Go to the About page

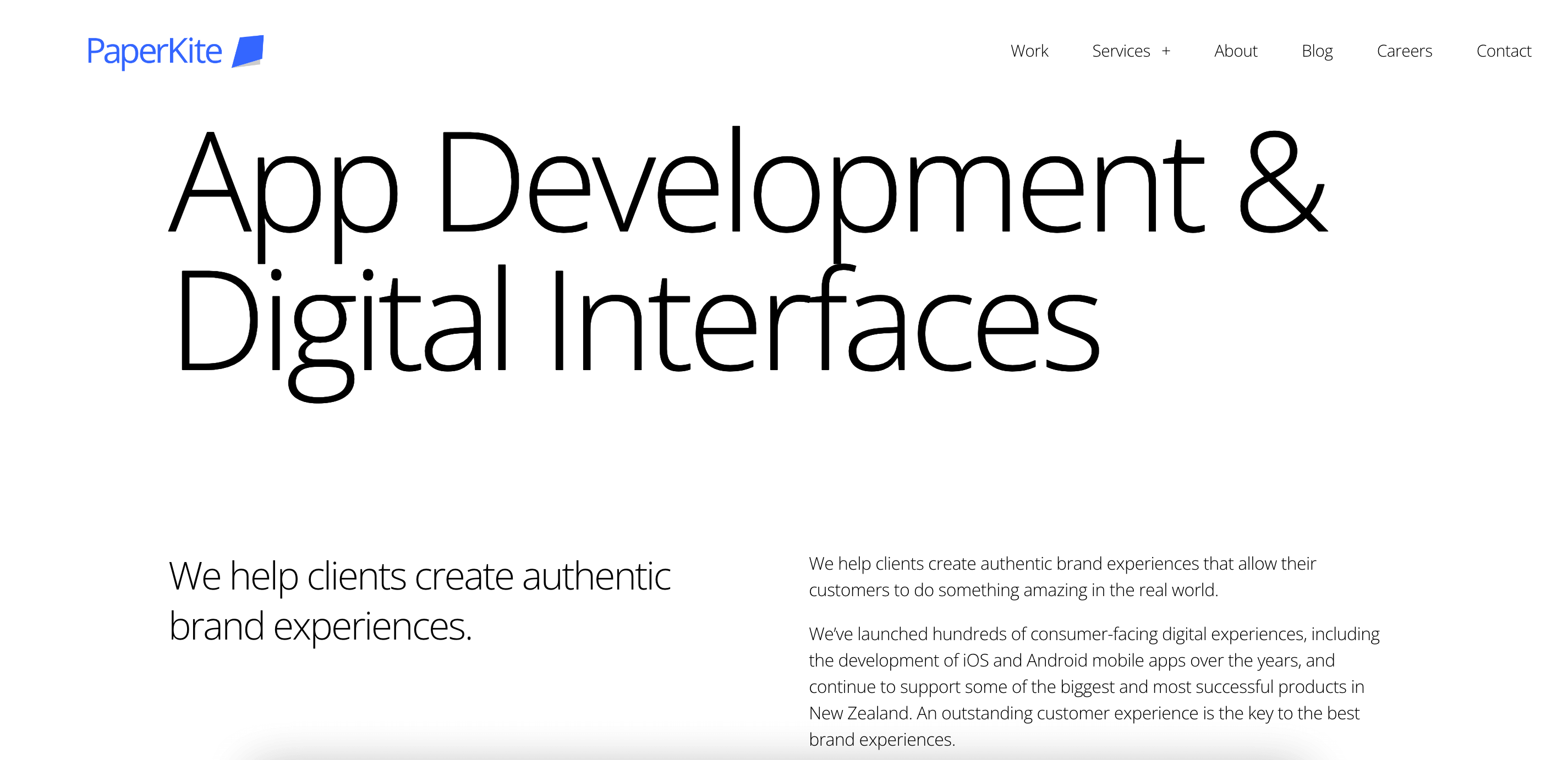(1236, 51)
